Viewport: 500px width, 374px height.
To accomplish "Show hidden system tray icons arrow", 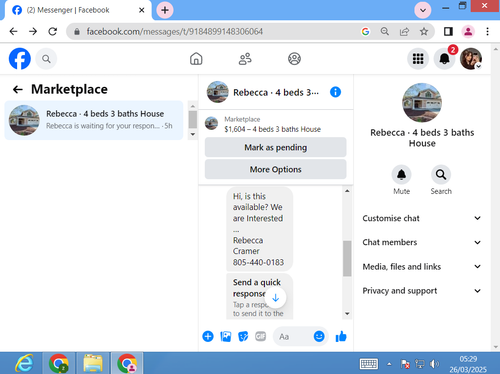I will [389, 364].
